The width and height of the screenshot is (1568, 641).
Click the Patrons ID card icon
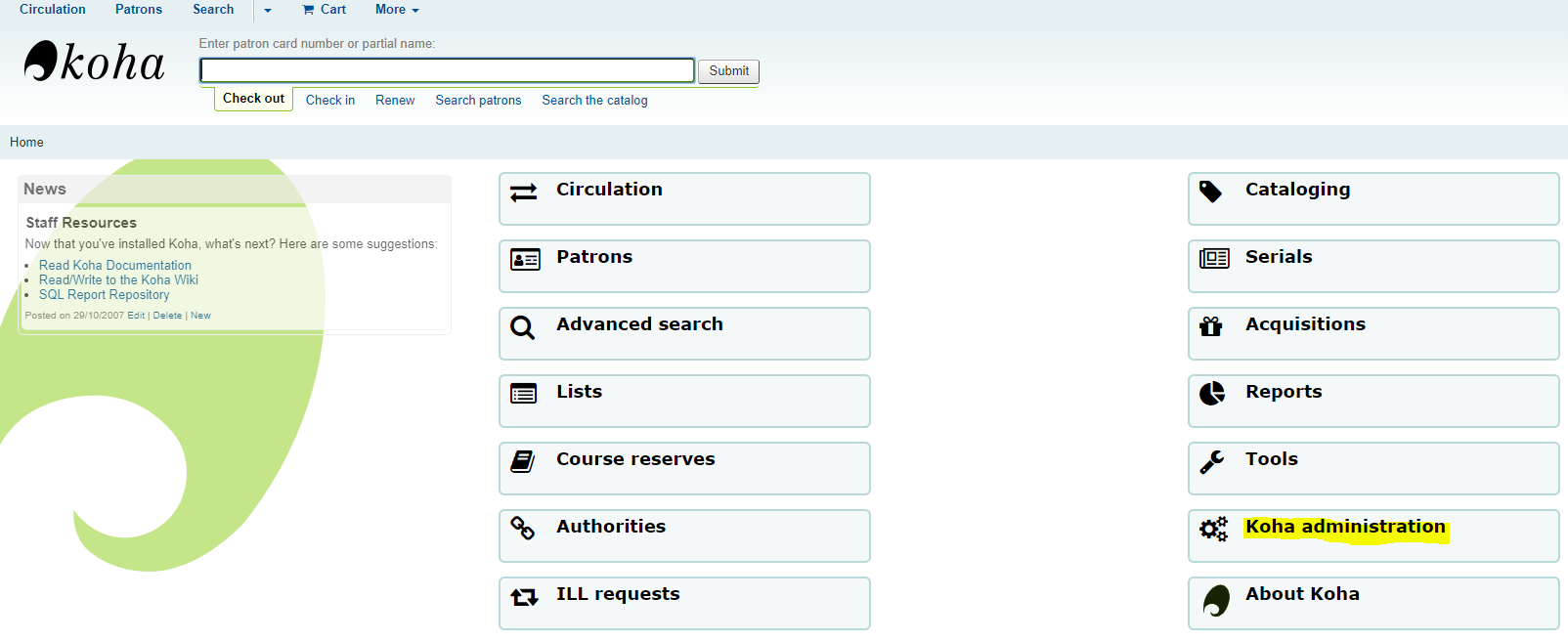[x=525, y=260]
